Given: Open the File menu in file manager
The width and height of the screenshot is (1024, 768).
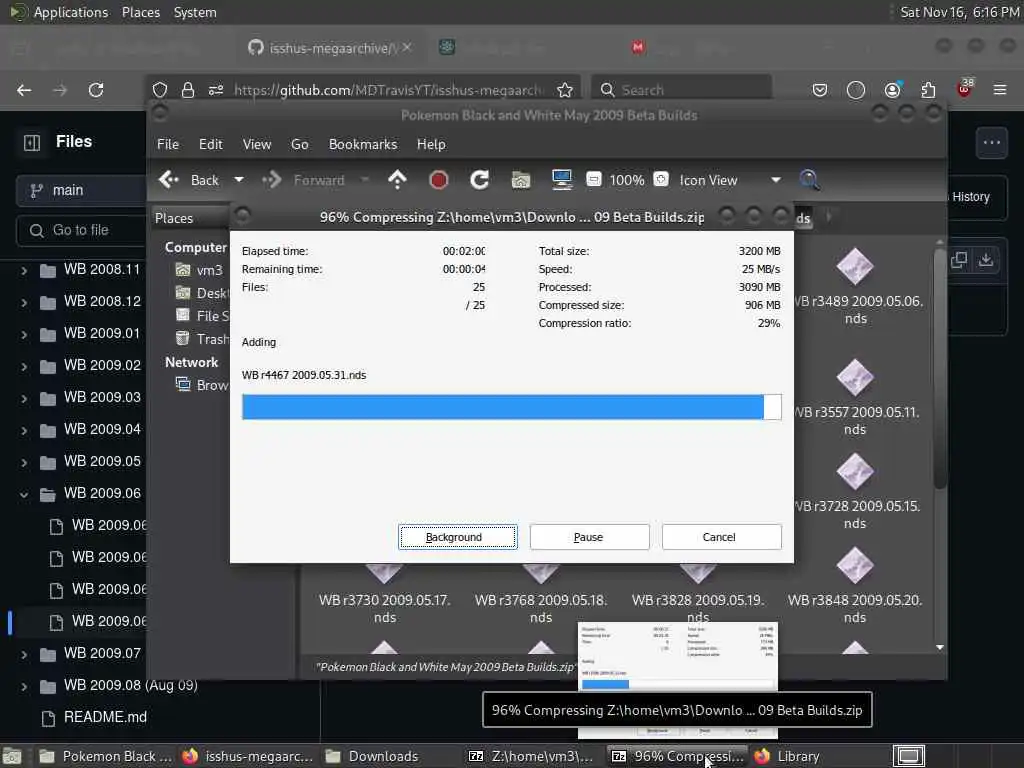Looking at the screenshot, I should click(168, 144).
